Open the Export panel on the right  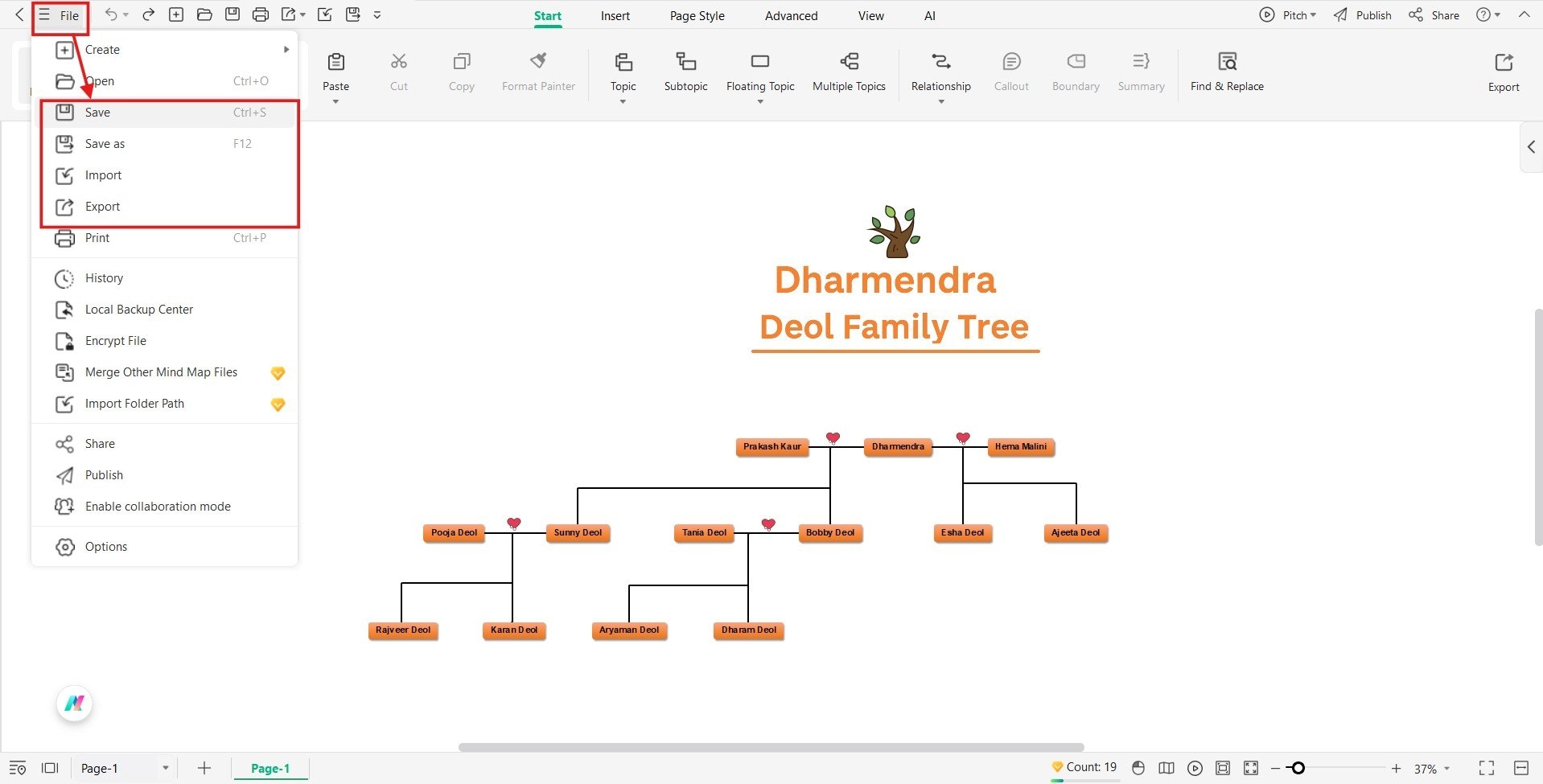[x=1503, y=72]
